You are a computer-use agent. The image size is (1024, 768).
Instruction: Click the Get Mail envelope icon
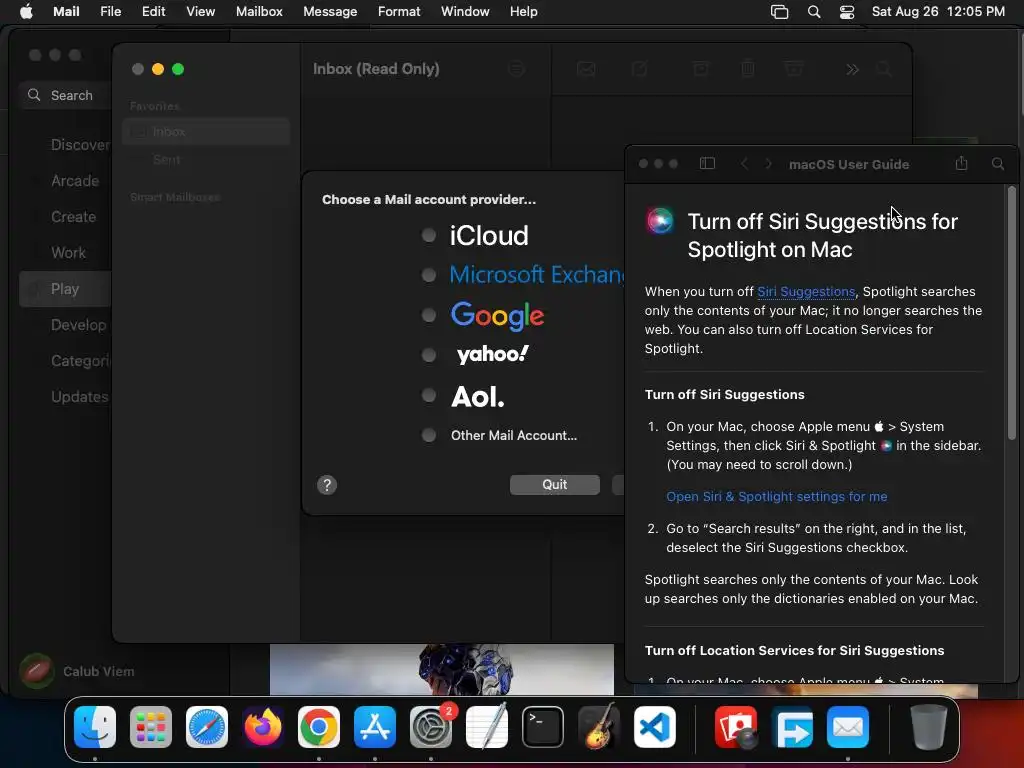click(x=586, y=69)
